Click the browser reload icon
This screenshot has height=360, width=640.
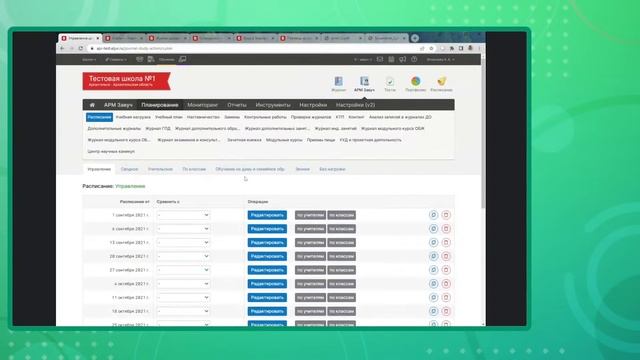click(x=81, y=48)
